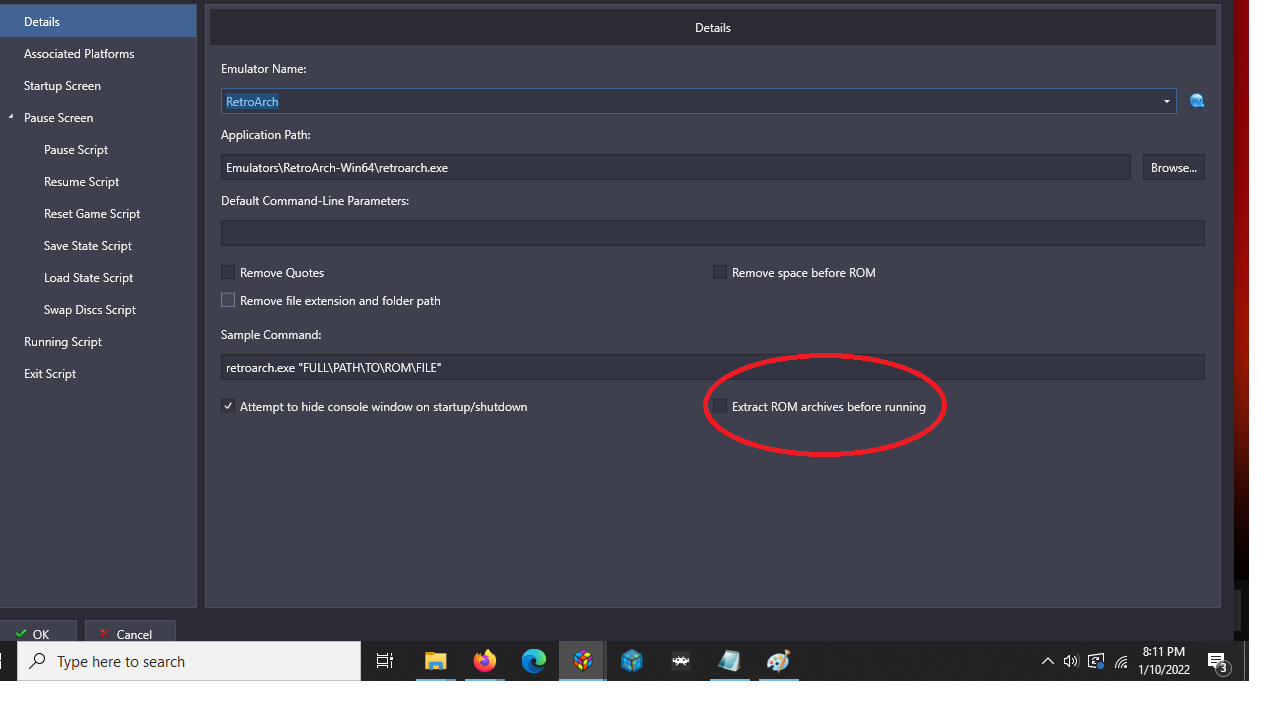Image resolution: width=1280 pixels, height=720 pixels.
Task: Open File Explorer in the taskbar
Action: pyautogui.click(x=435, y=661)
